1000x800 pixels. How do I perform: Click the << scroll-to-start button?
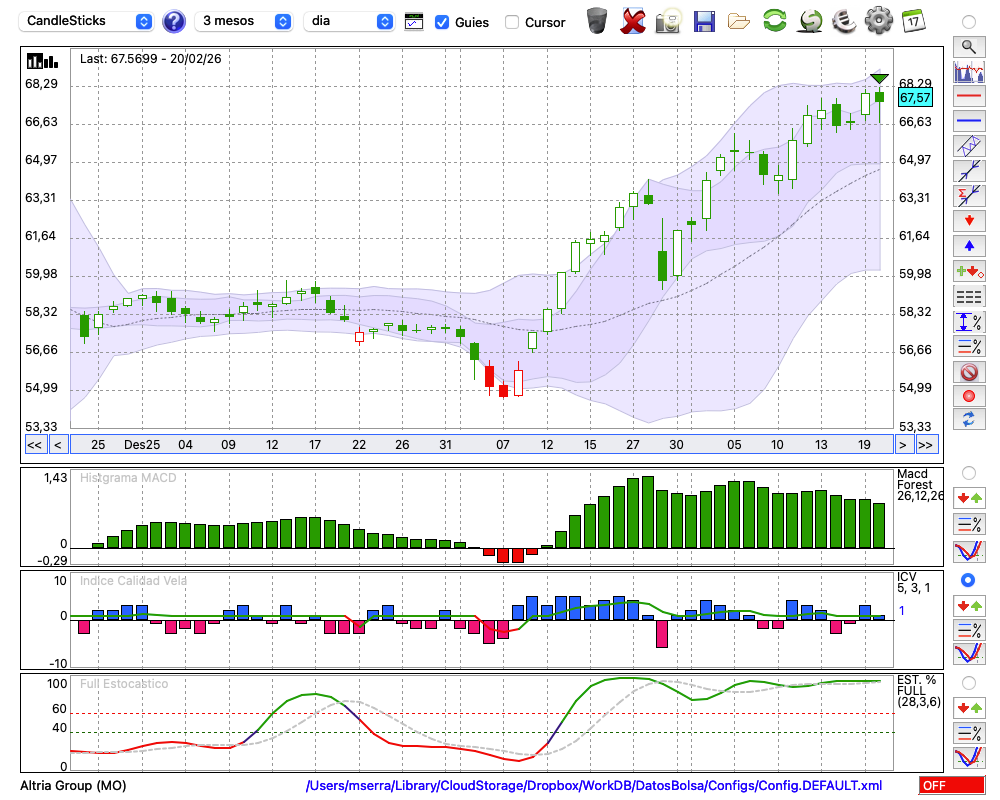point(34,445)
